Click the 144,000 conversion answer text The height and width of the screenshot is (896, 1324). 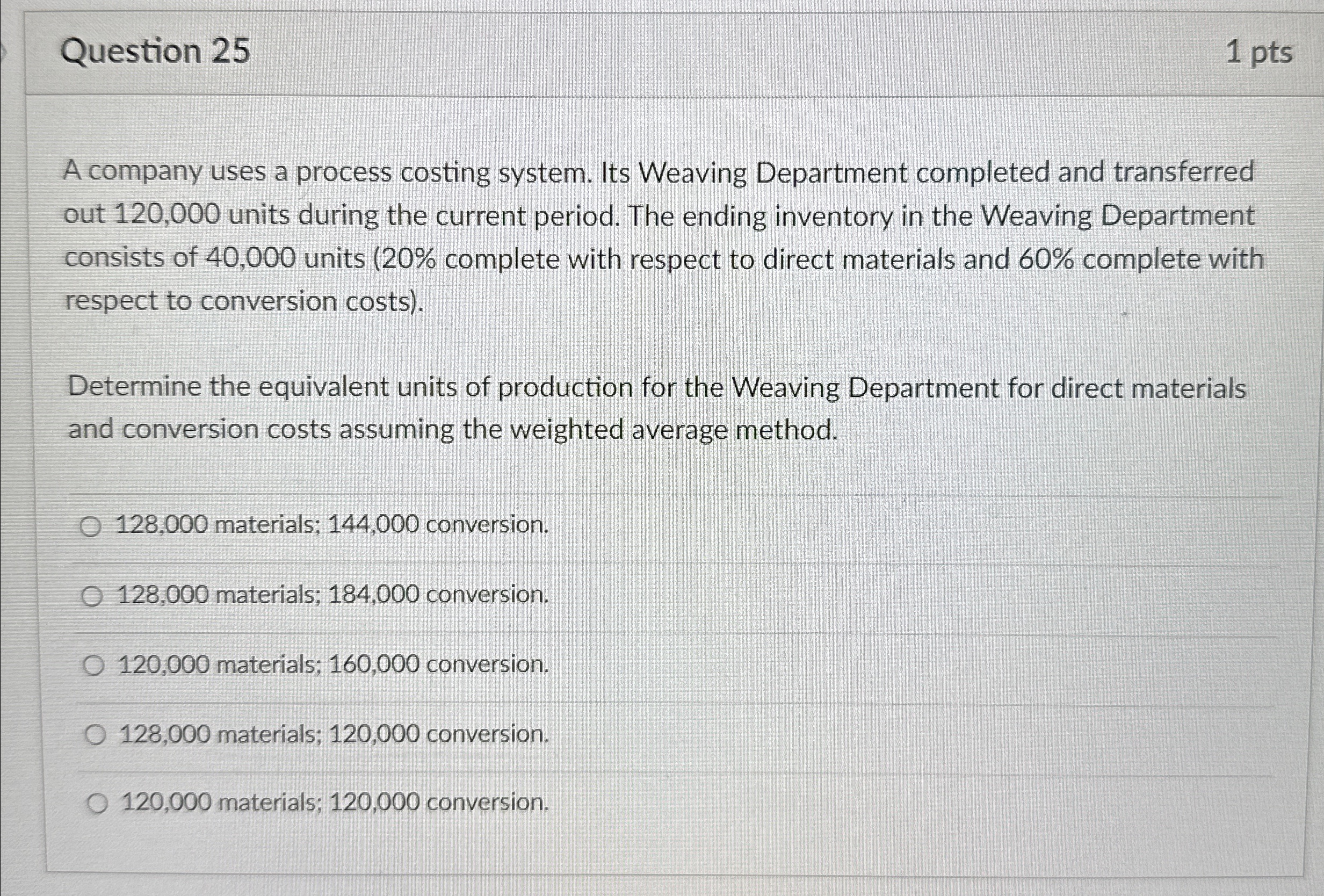click(x=439, y=526)
